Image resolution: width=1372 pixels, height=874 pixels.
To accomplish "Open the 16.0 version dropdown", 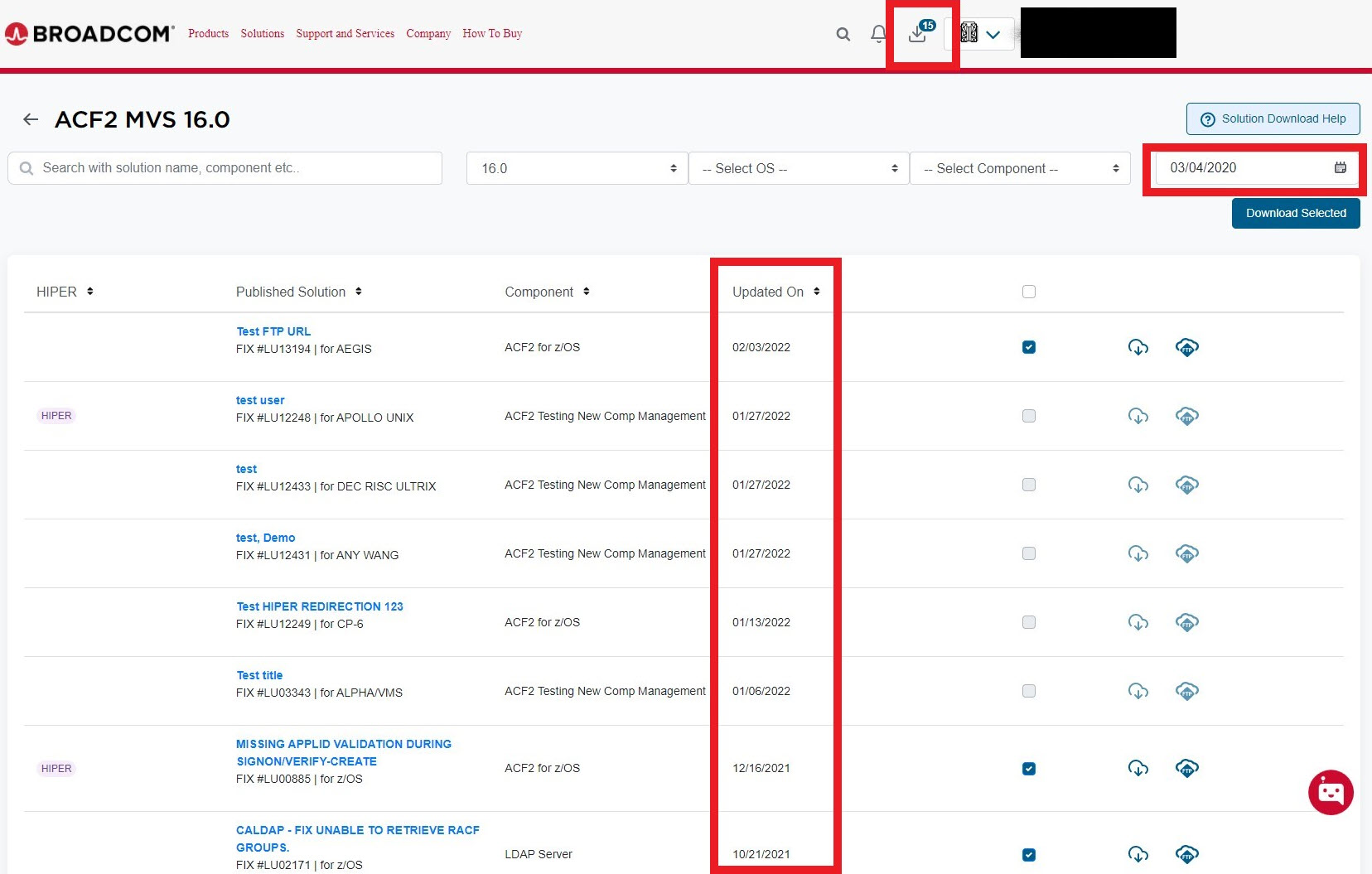I will tap(577, 168).
